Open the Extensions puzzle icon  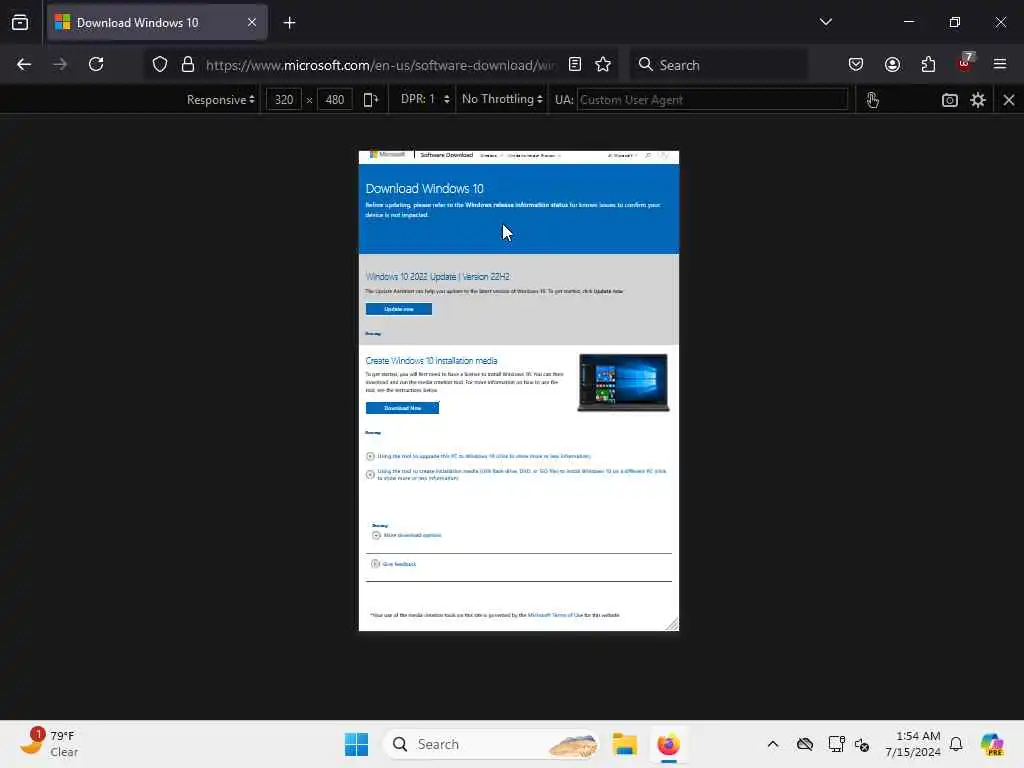point(928,64)
